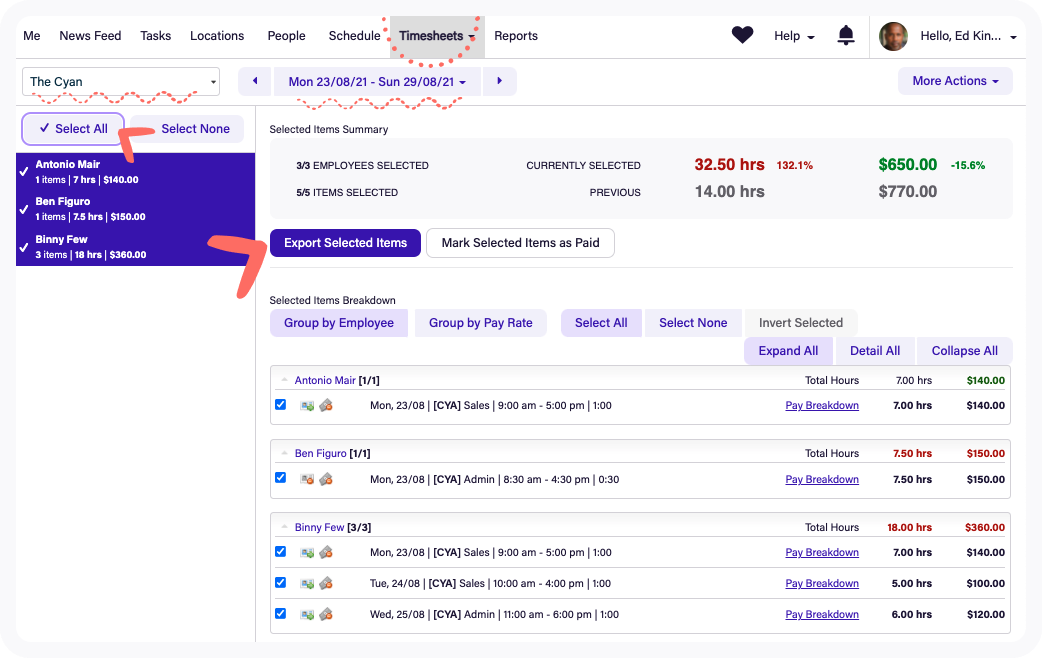Click Ed King's profile avatar
Image resolution: width=1042 pixels, height=658 pixels.
coord(893,36)
